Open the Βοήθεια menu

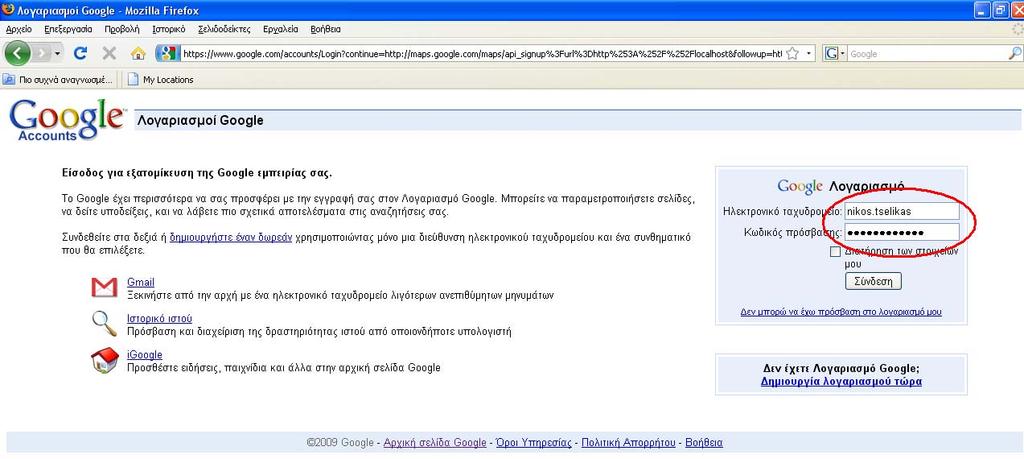click(x=325, y=29)
